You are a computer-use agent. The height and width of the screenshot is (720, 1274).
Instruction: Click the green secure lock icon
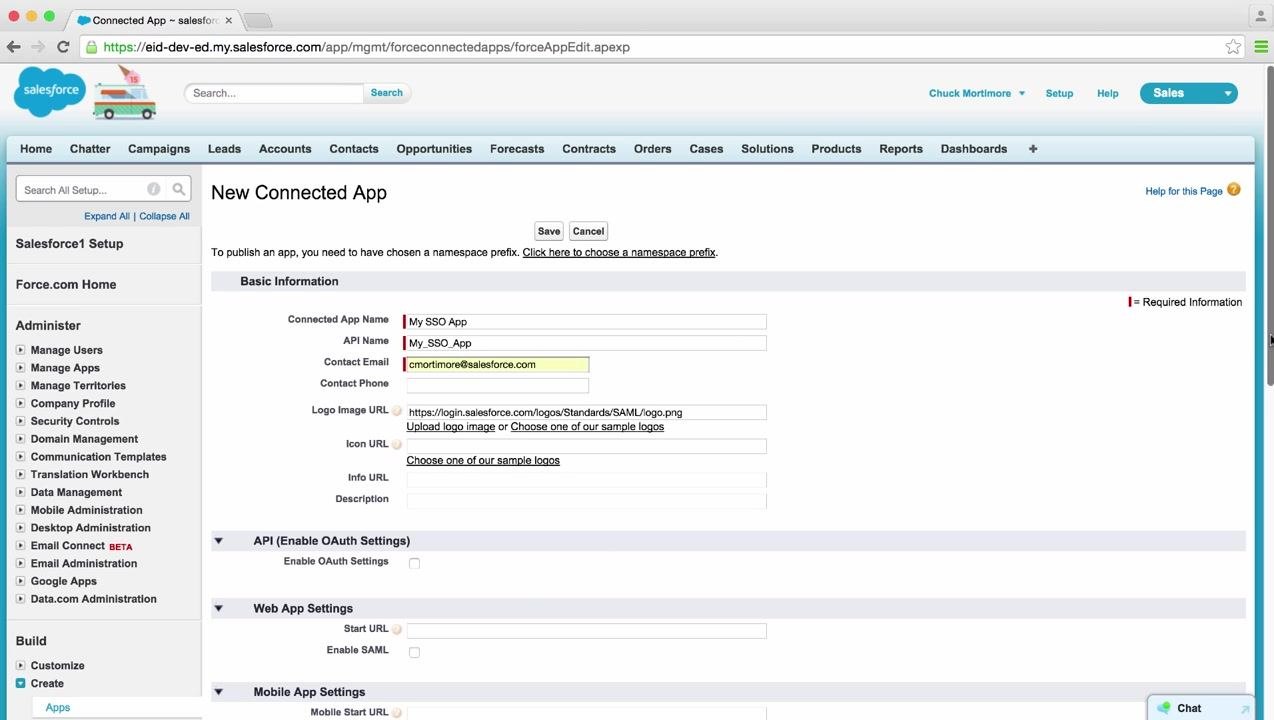[x=92, y=47]
